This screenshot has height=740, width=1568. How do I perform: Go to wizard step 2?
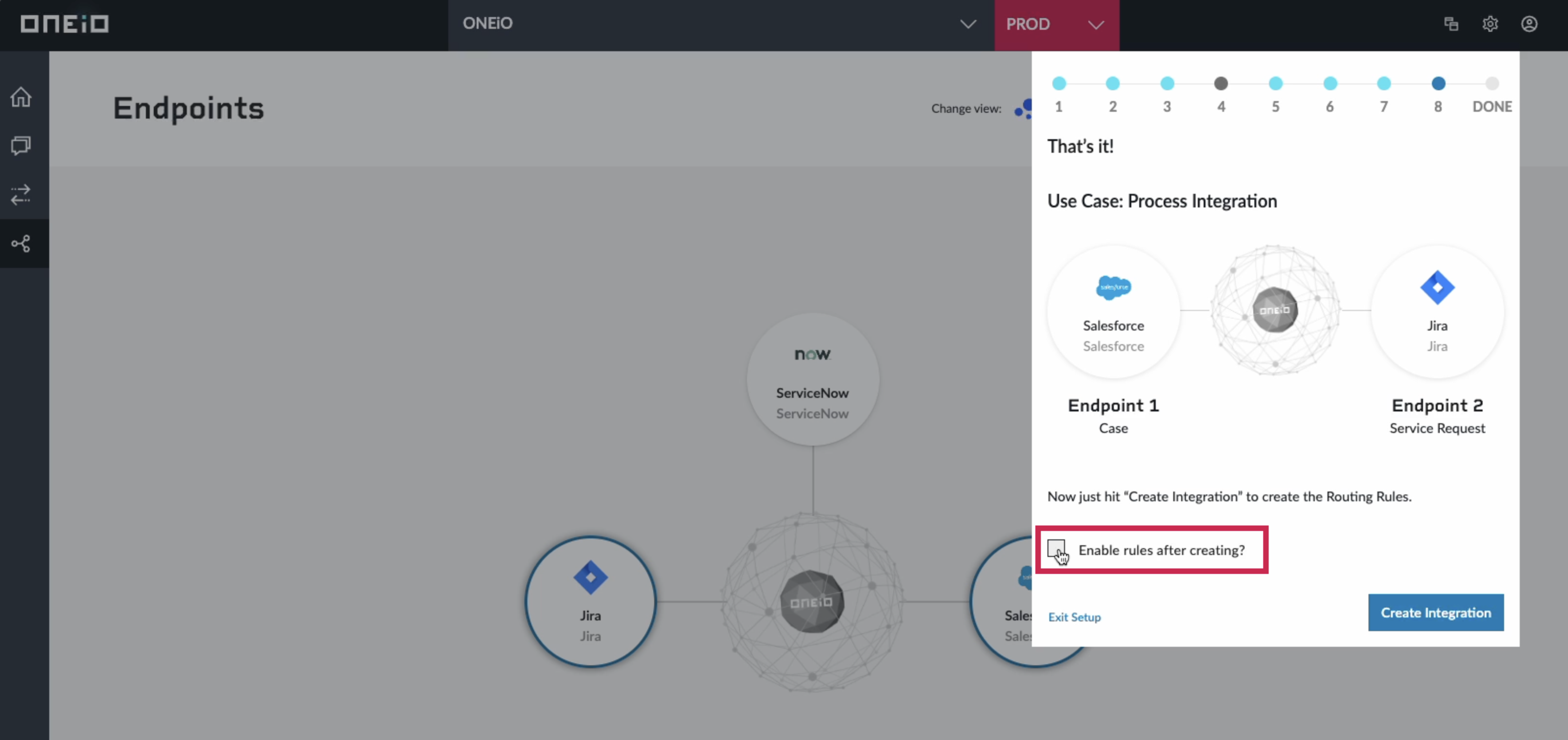click(1112, 83)
